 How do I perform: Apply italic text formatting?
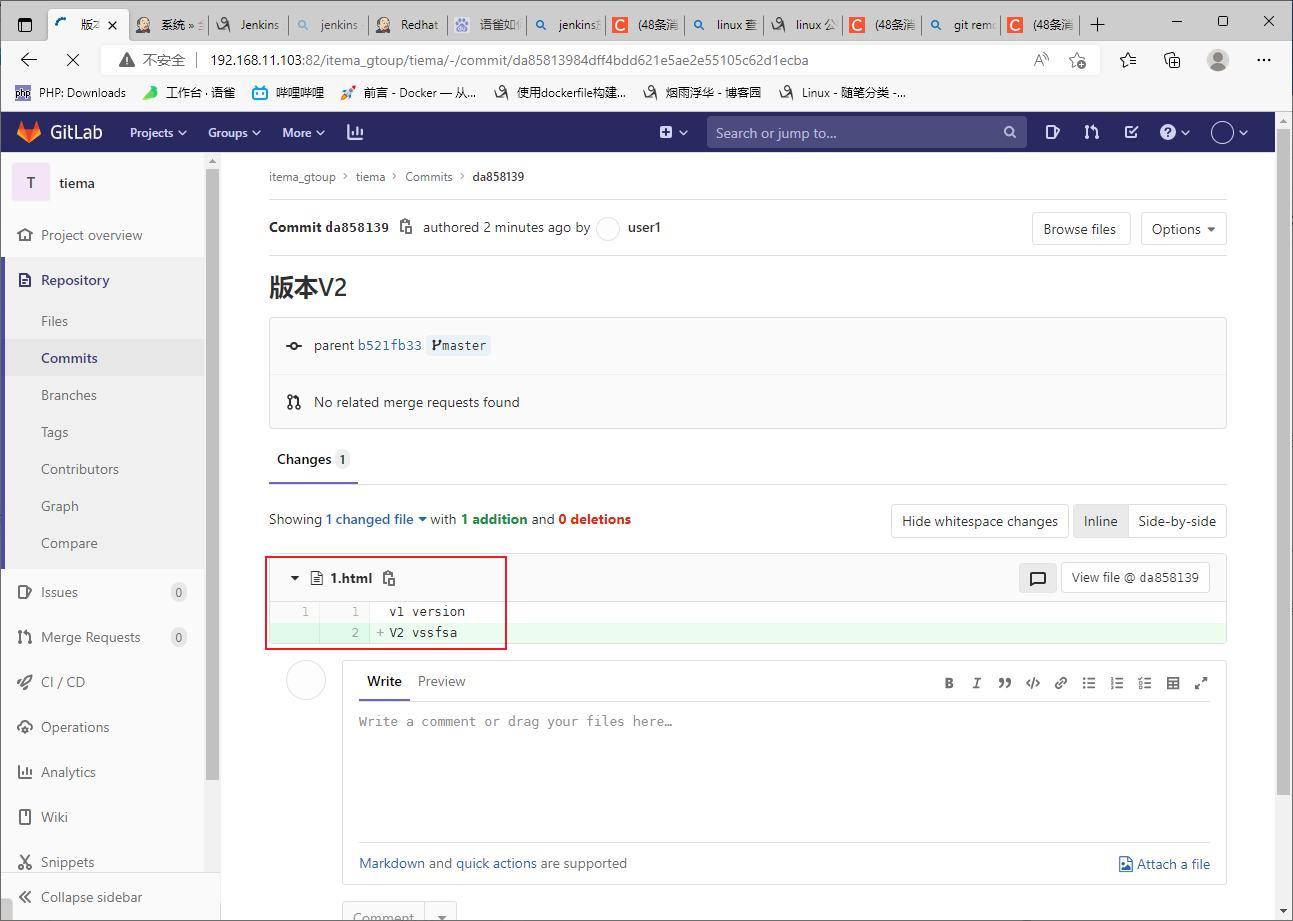point(977,684)
